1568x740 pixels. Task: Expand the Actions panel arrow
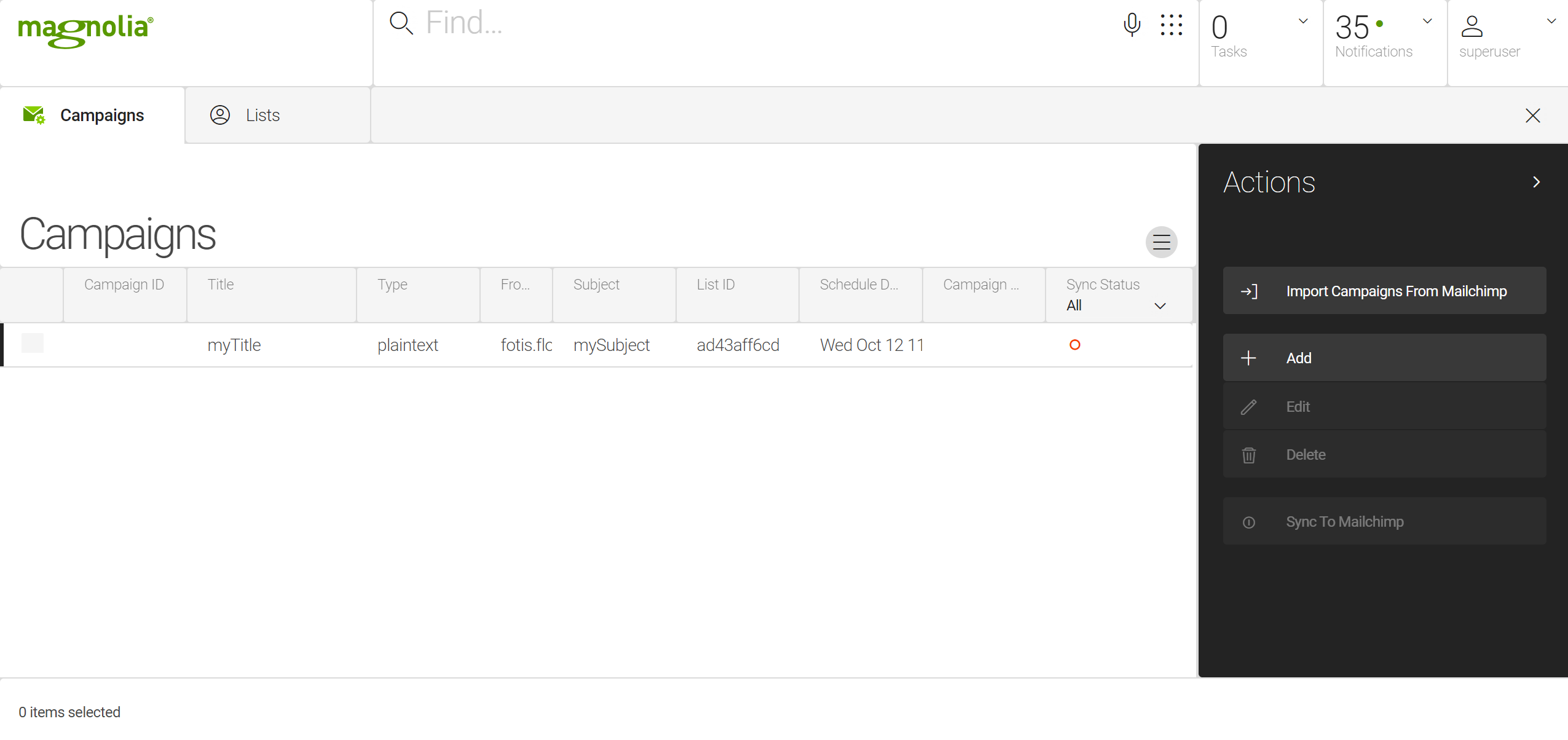click(1537, 181)
